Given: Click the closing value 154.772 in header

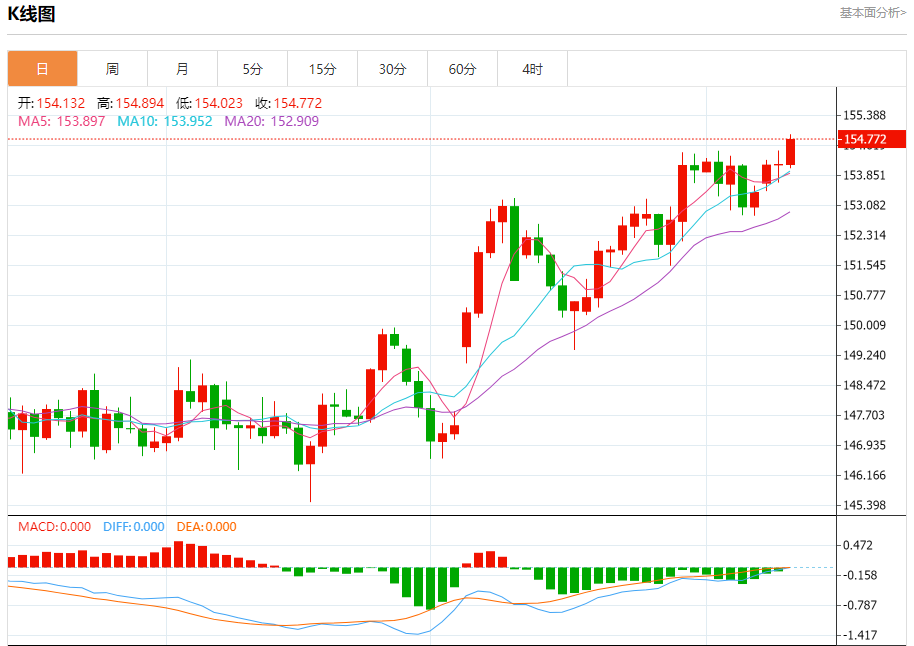Looking at the screenshot, I should click(298, 103).
